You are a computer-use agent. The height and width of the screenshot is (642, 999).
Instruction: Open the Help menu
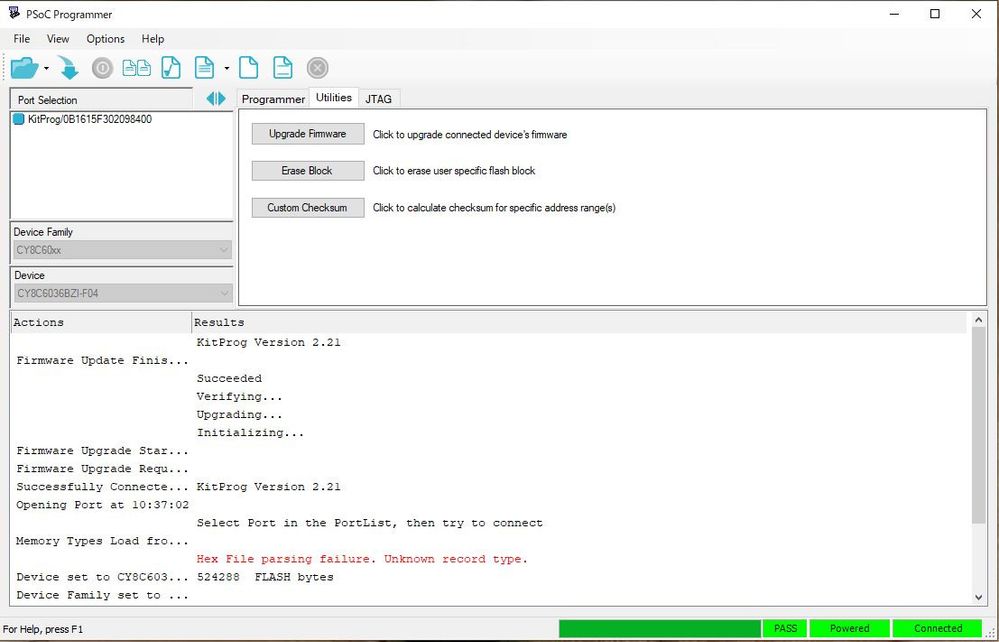click(153, 39)
